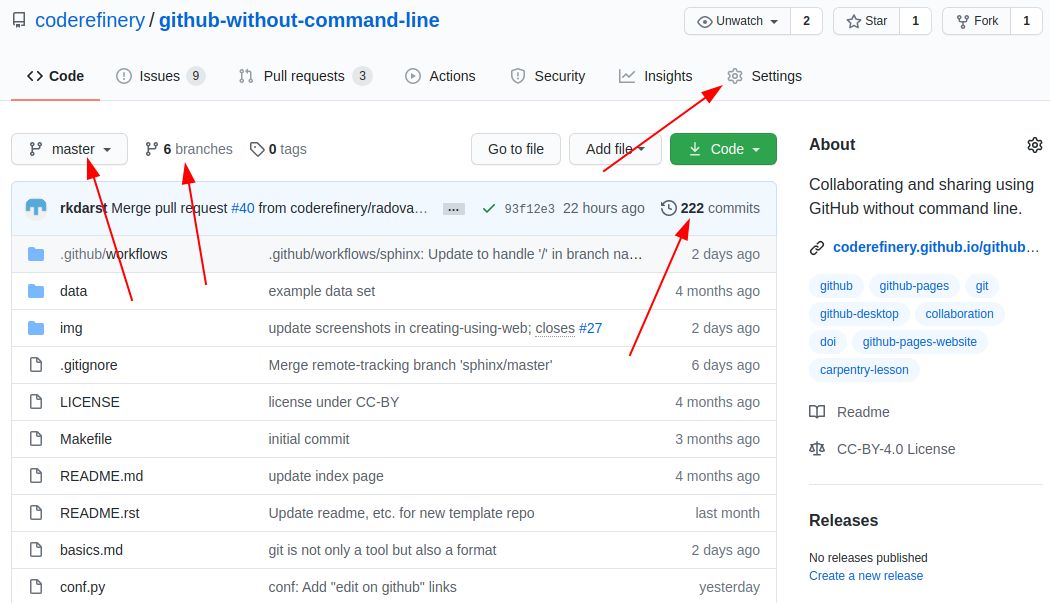
Task: Click the branch icon beside 6 branches
Action: pyautogui.click(x=152, y=149)
